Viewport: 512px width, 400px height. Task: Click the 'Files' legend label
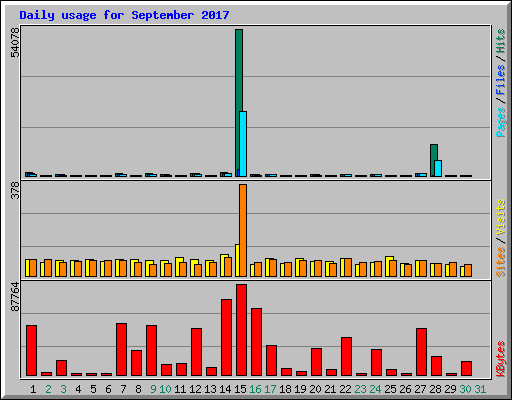500,80
